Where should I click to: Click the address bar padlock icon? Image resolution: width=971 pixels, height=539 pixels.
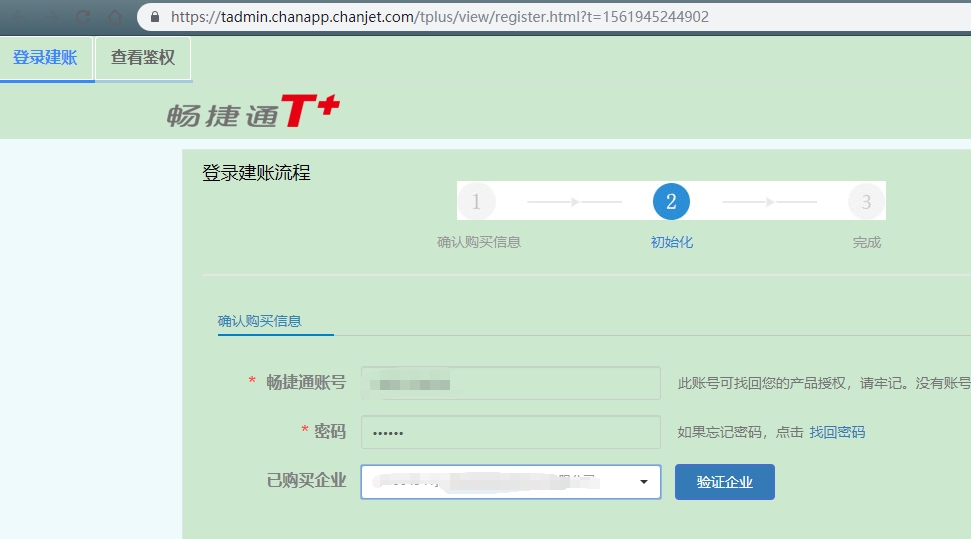[155, 17]
